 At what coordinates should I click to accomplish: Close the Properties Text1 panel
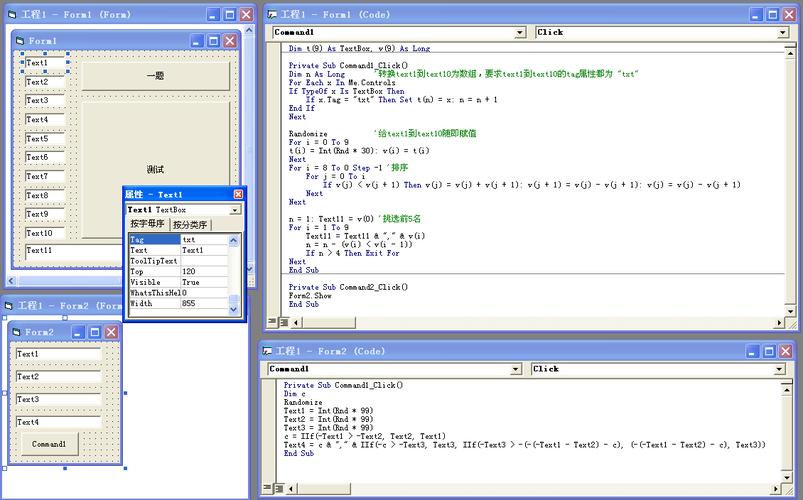(238, 194)
